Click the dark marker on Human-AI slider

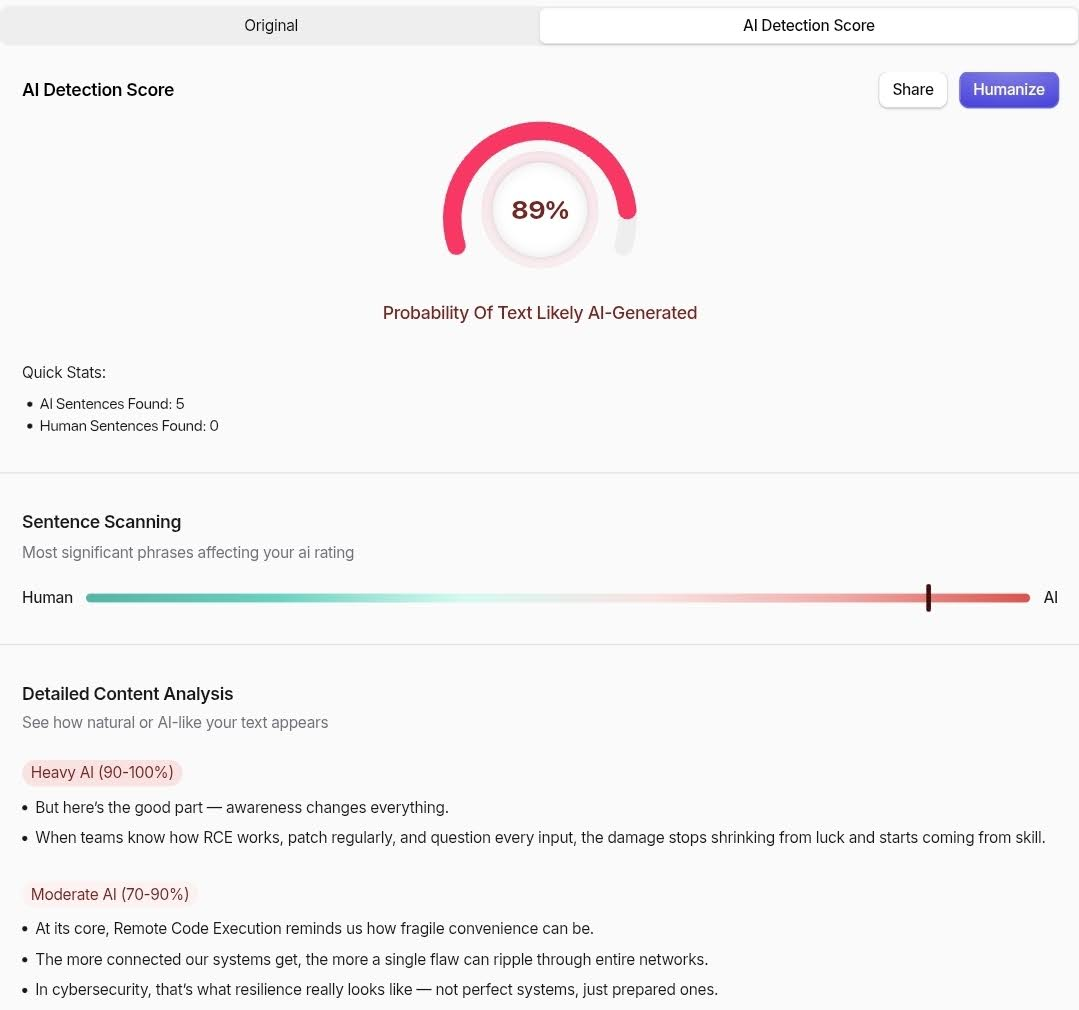coord(928,598)
